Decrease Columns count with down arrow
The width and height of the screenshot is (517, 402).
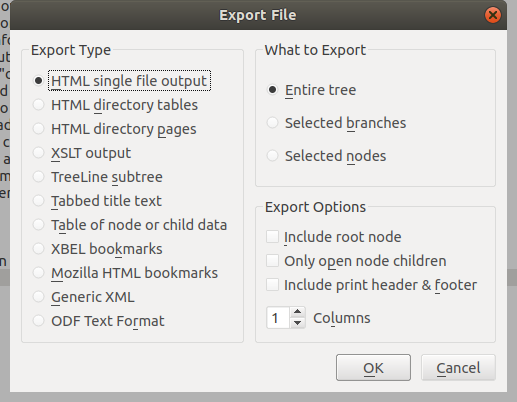[297, 323]
